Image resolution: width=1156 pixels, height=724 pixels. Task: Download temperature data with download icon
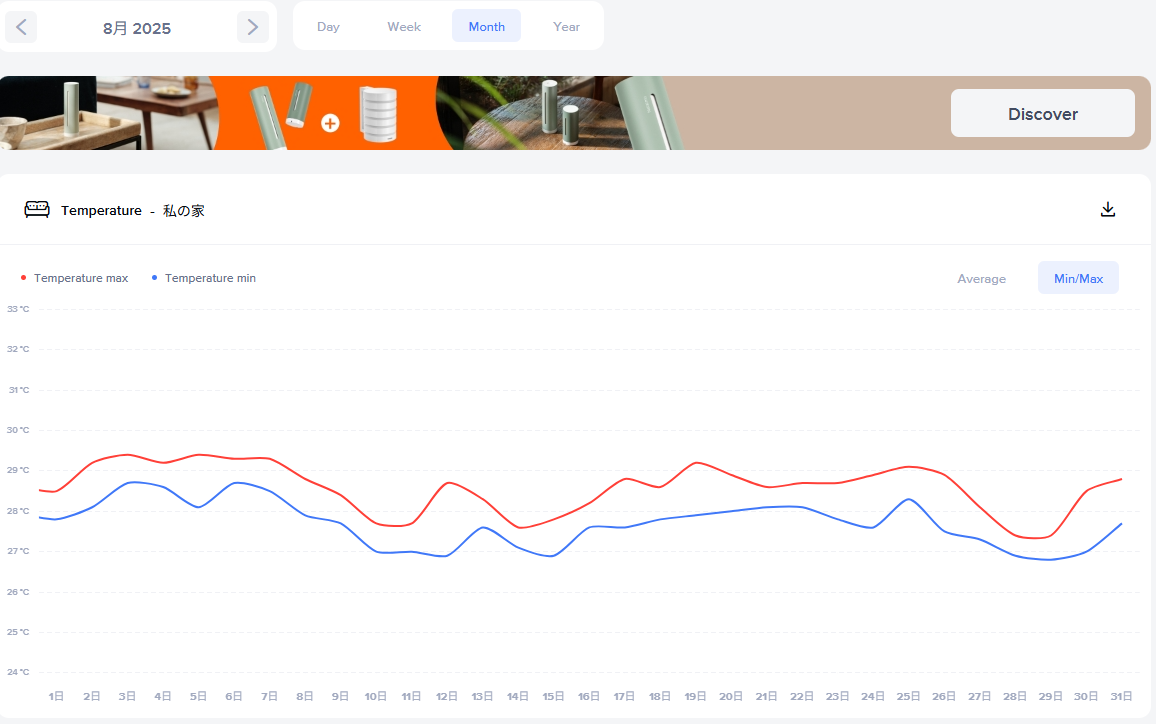pos(1107,210)
